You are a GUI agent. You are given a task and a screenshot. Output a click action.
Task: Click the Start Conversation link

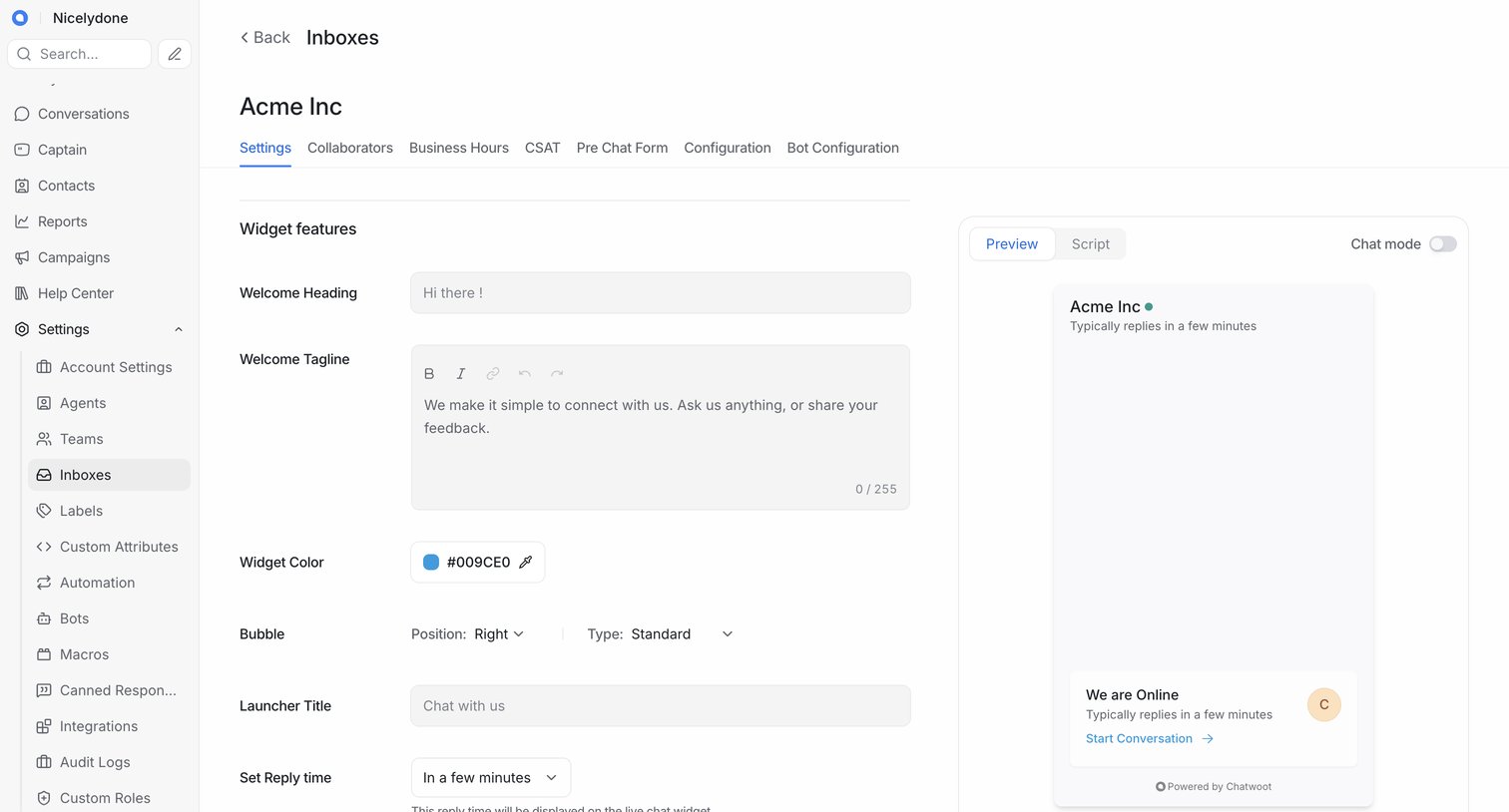click(x=1150, y=739)
